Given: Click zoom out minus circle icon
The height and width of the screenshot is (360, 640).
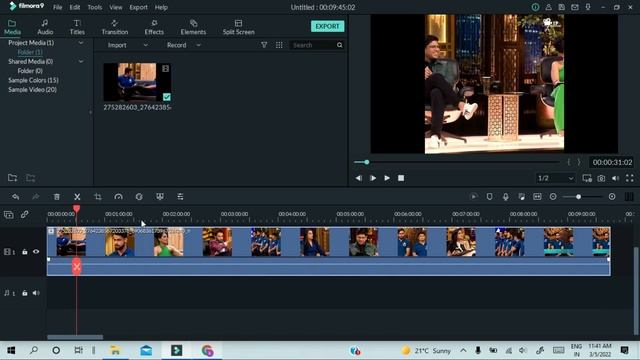Looking at the screenshot, I should point(553,197).
